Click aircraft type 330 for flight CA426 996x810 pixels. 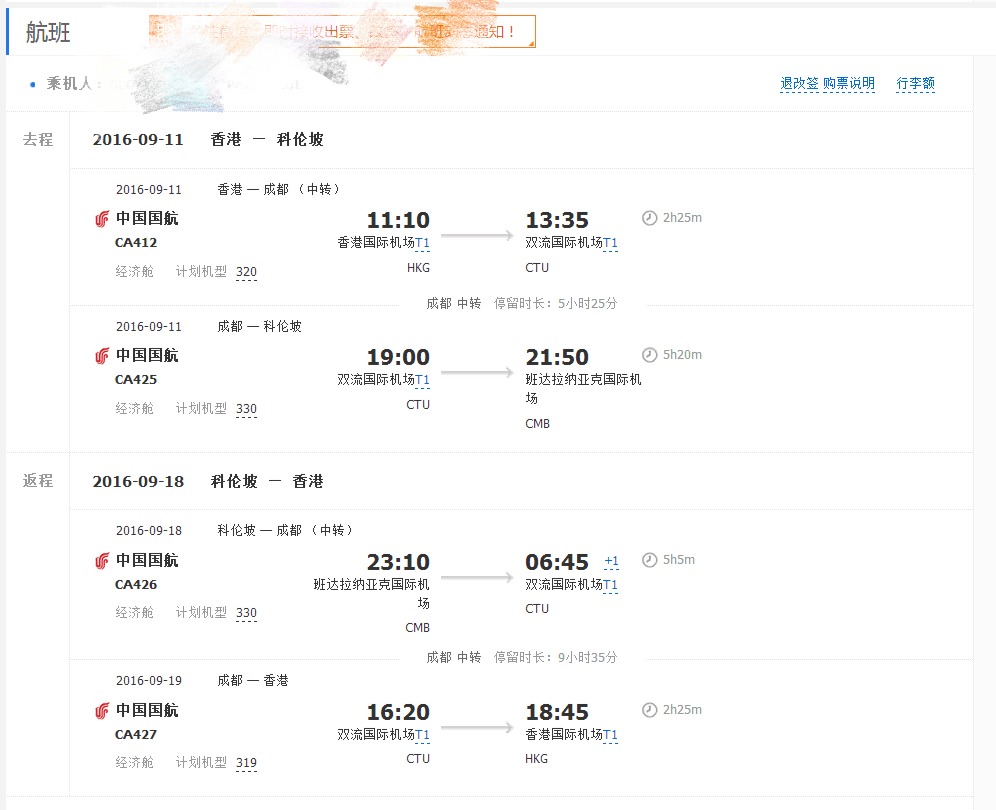pos(246,613)
